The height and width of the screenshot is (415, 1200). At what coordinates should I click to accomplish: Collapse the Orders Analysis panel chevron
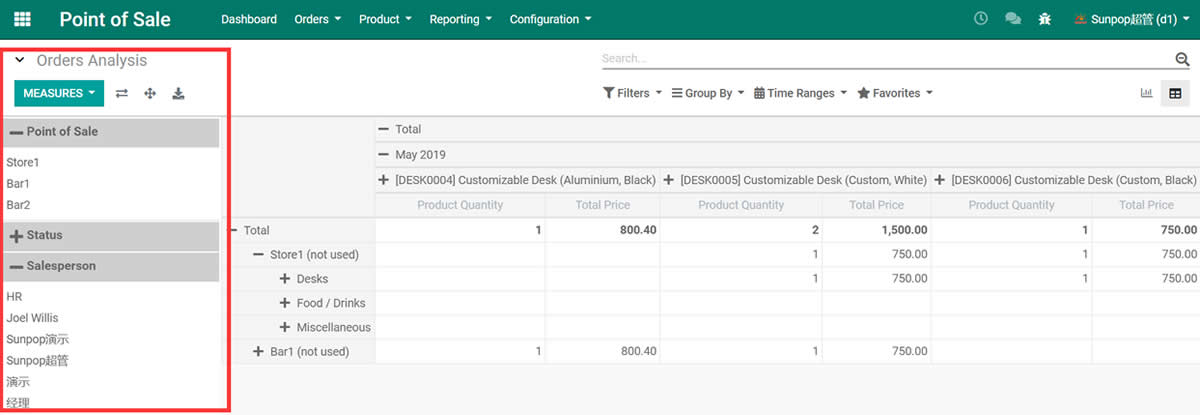pos(20,61)
